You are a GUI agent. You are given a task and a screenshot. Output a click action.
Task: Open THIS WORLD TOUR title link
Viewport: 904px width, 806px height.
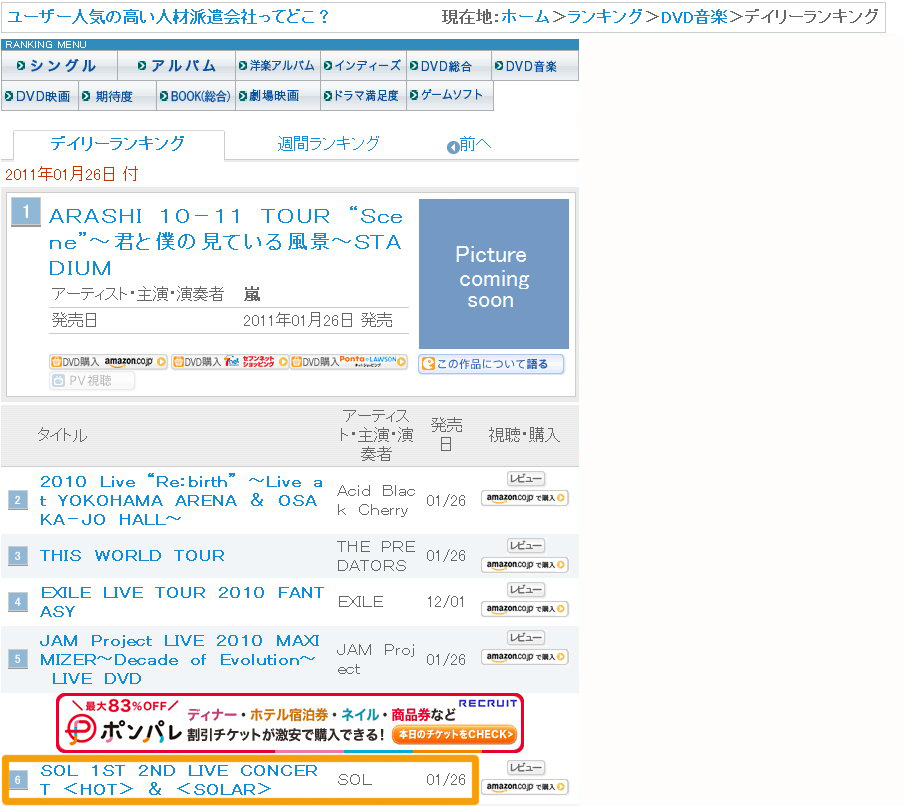[x=132, y=556]
